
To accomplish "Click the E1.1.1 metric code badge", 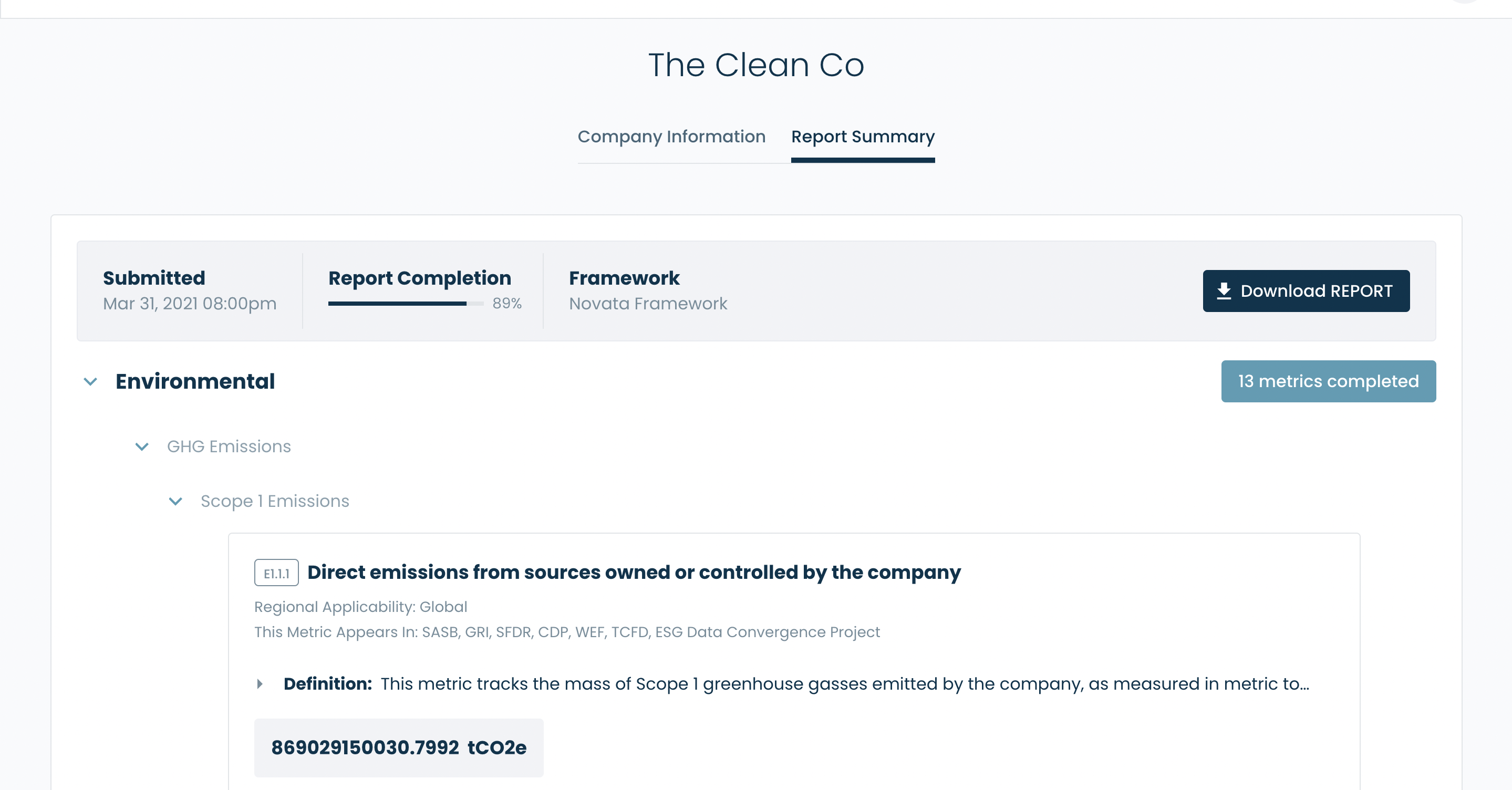I will coord(276,574).
